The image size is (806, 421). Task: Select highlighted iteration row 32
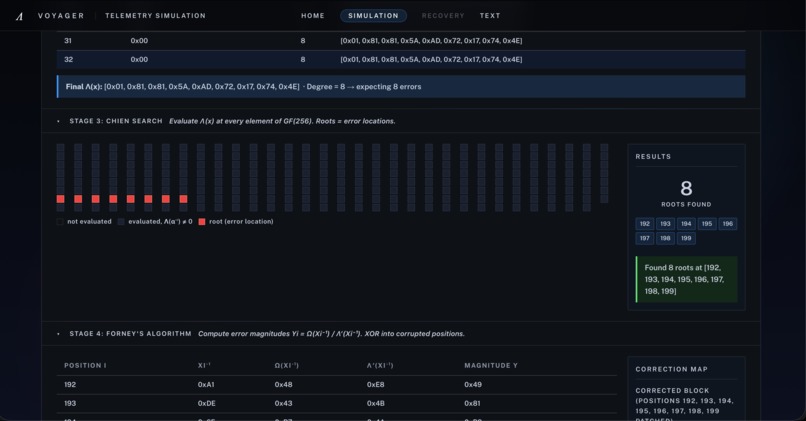tap(401, 60)
